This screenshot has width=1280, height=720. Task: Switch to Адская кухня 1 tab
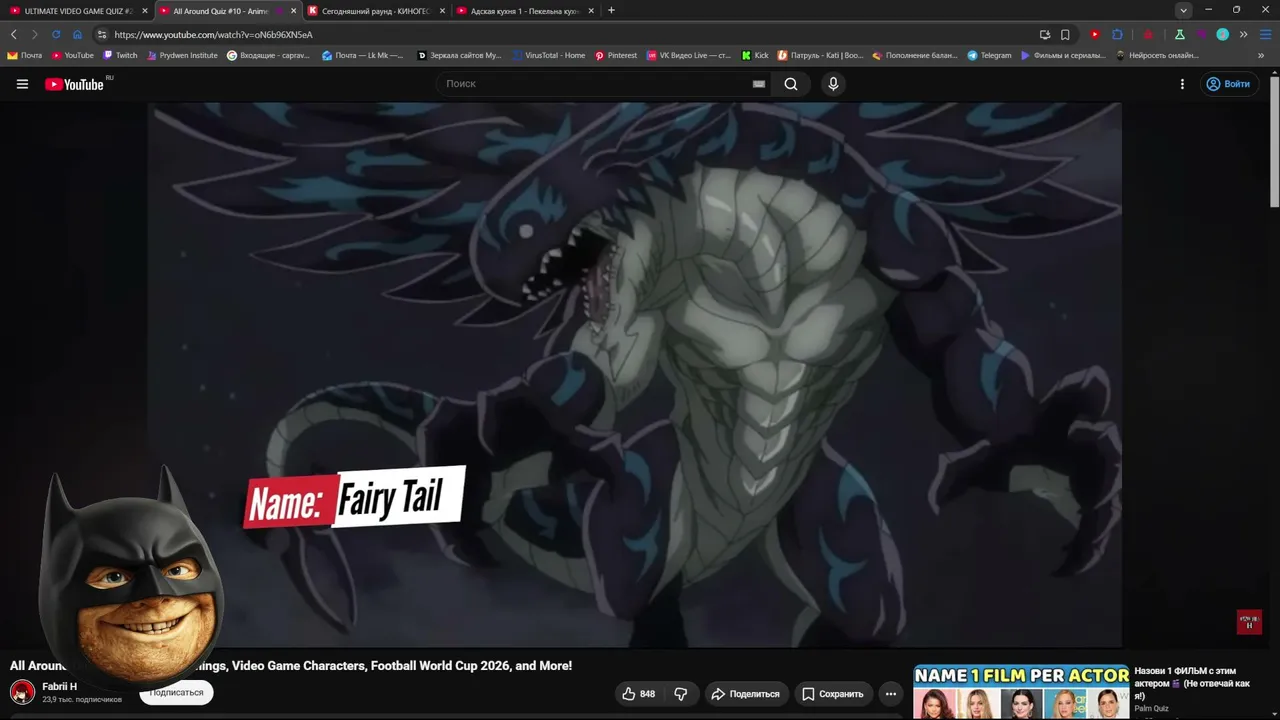click(526, 11)
